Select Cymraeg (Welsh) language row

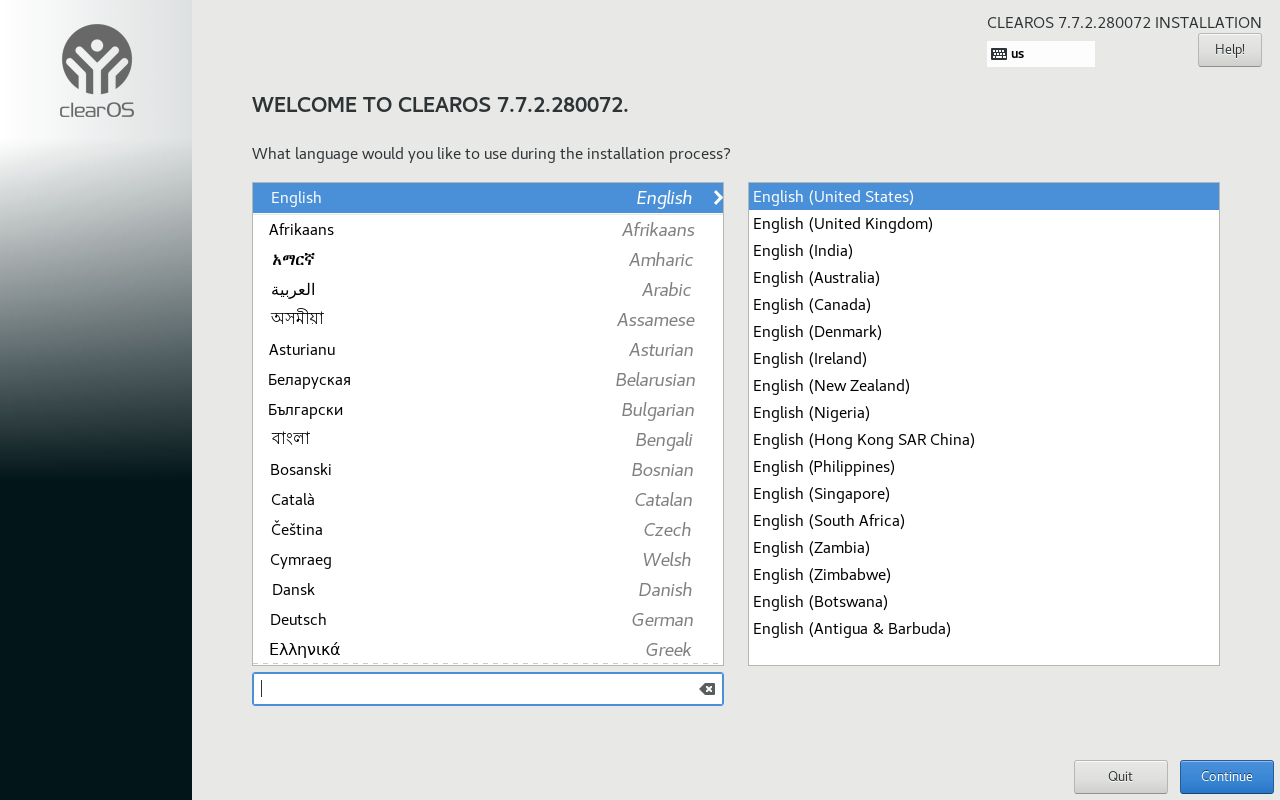488,560
